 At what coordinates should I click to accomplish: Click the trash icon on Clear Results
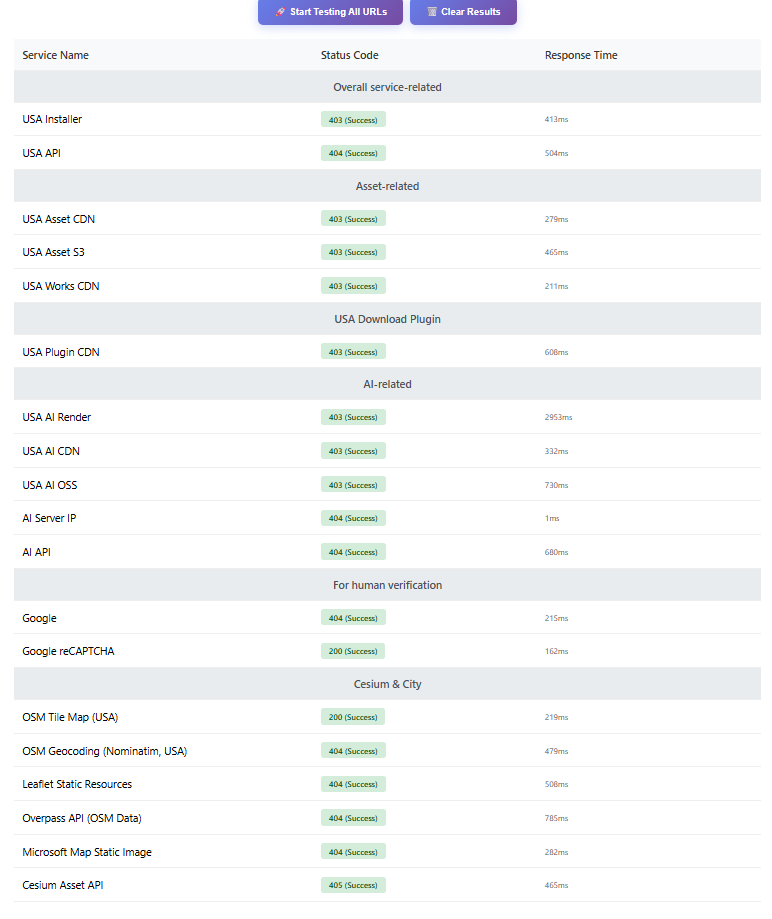(432, 12)
